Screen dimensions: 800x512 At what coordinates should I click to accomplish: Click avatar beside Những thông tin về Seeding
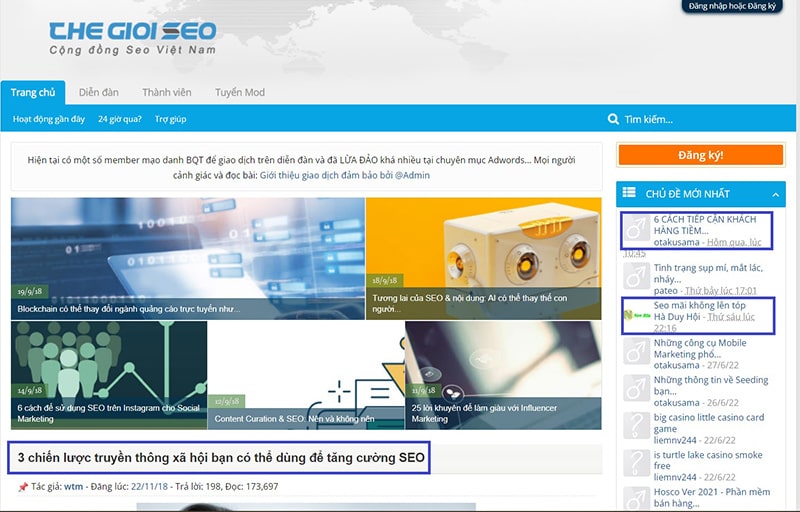point(636,389)
